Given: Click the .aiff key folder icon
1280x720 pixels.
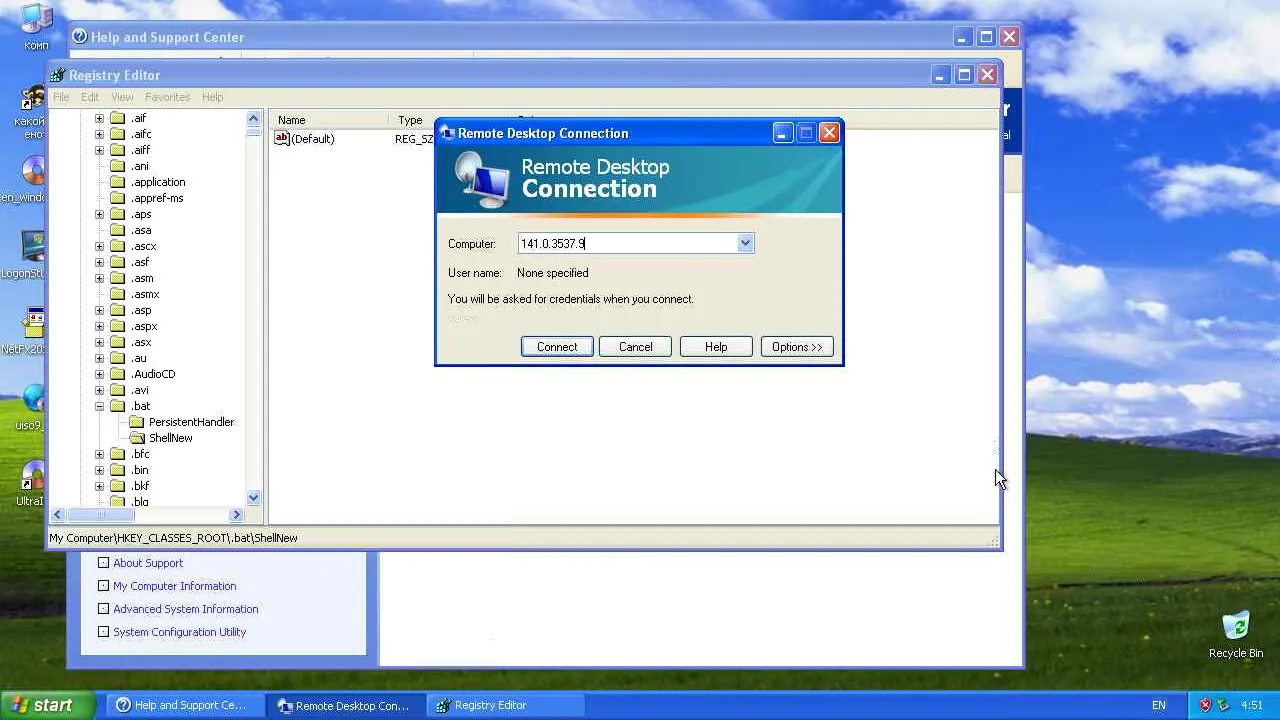Looking at the screenshot, I should coord(118,150).
